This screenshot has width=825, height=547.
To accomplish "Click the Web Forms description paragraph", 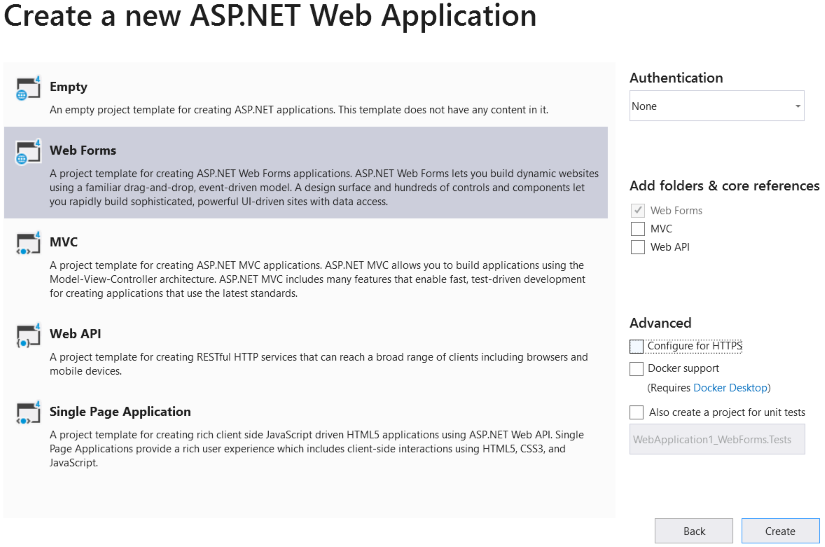I will [324, 187].
